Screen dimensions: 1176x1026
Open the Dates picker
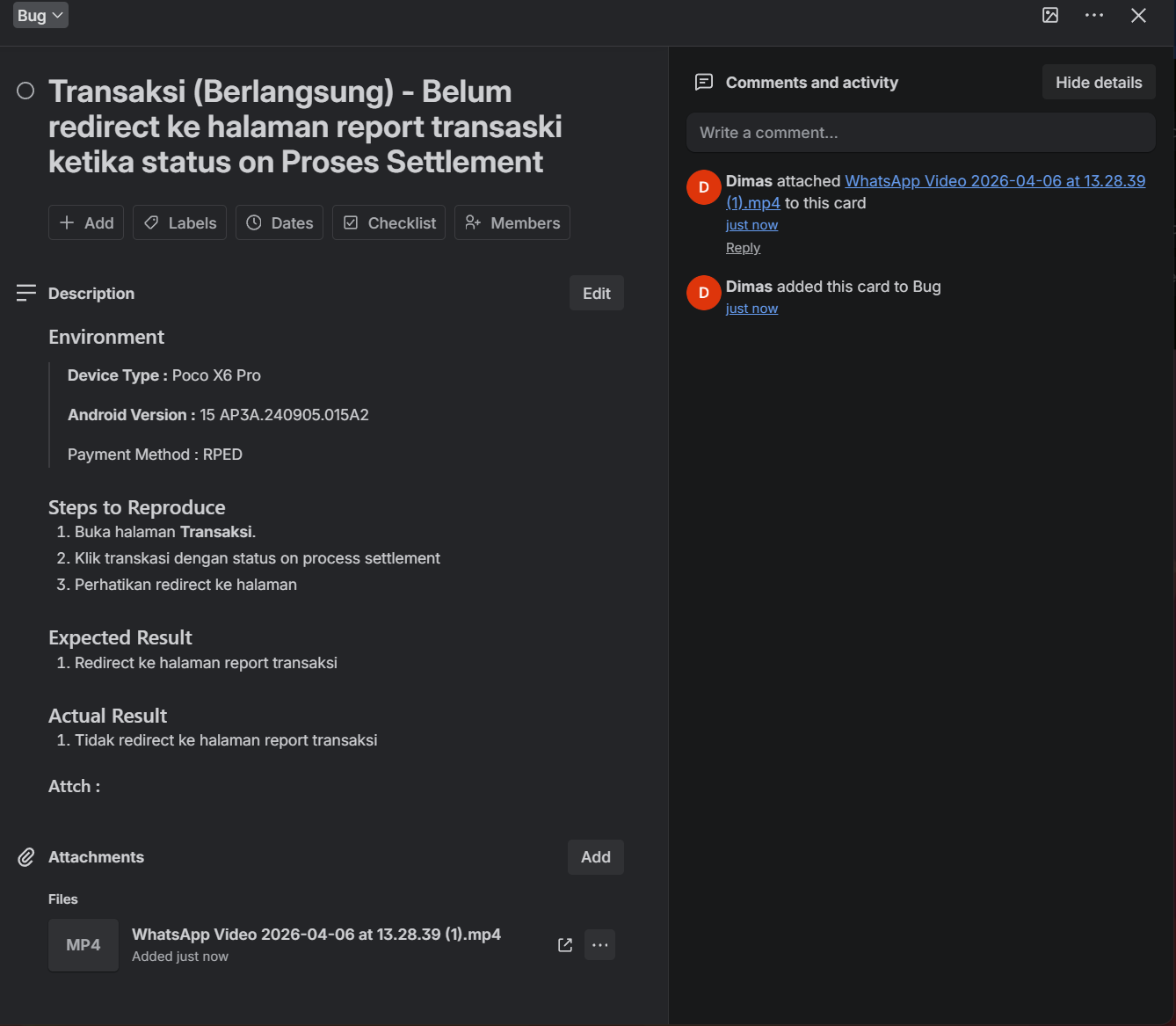(279, 222)
